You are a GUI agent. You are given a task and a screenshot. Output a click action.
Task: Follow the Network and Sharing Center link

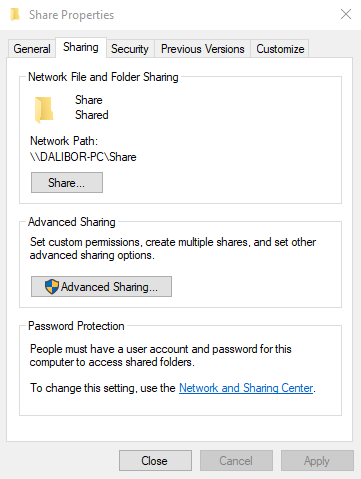(246, 388)
